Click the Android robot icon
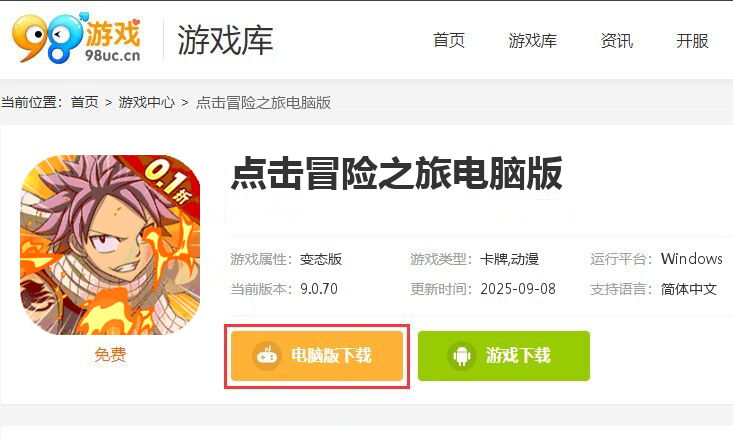 click(462, 356)
